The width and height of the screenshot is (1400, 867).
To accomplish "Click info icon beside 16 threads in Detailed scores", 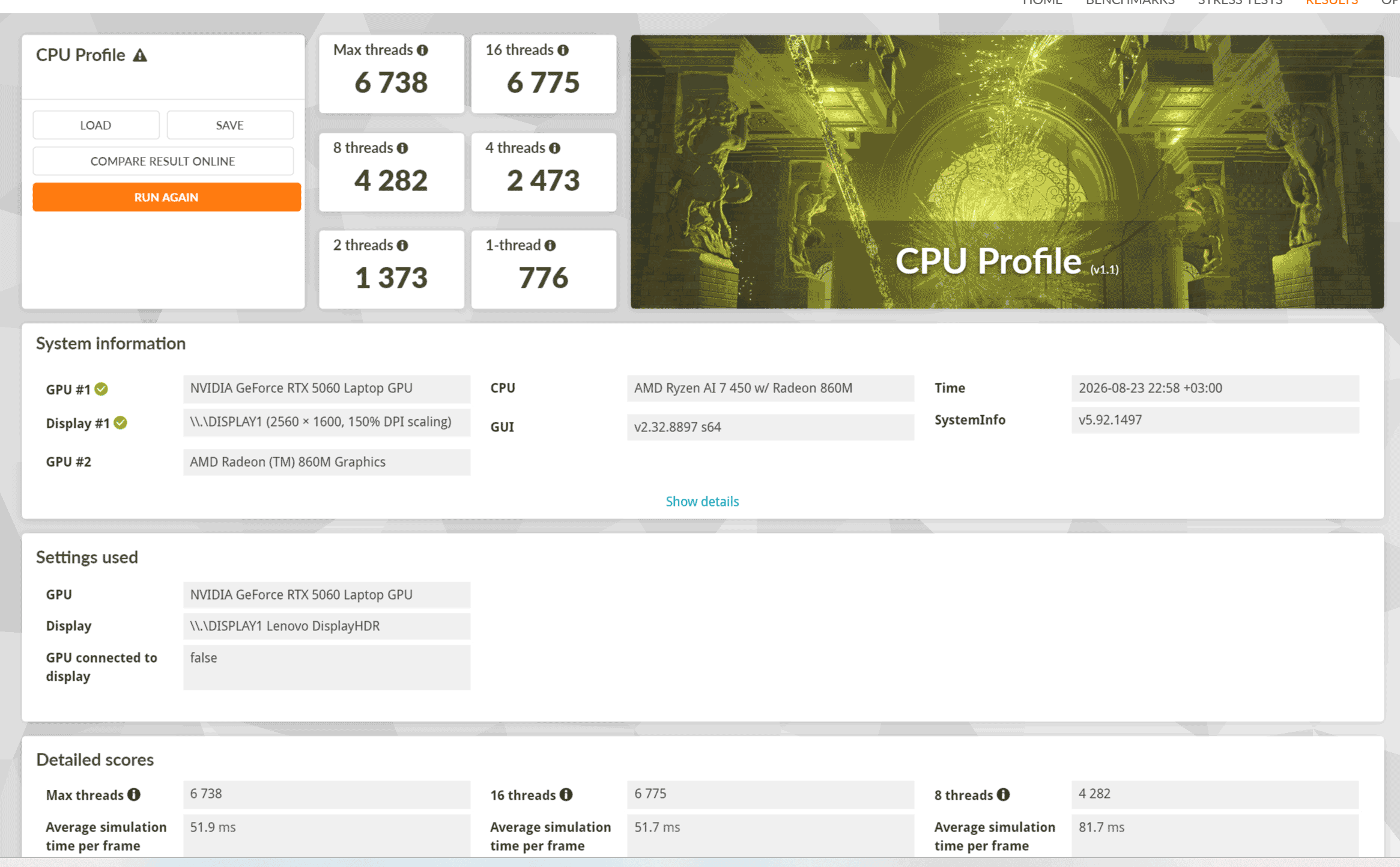I will [x=566, y=794].
